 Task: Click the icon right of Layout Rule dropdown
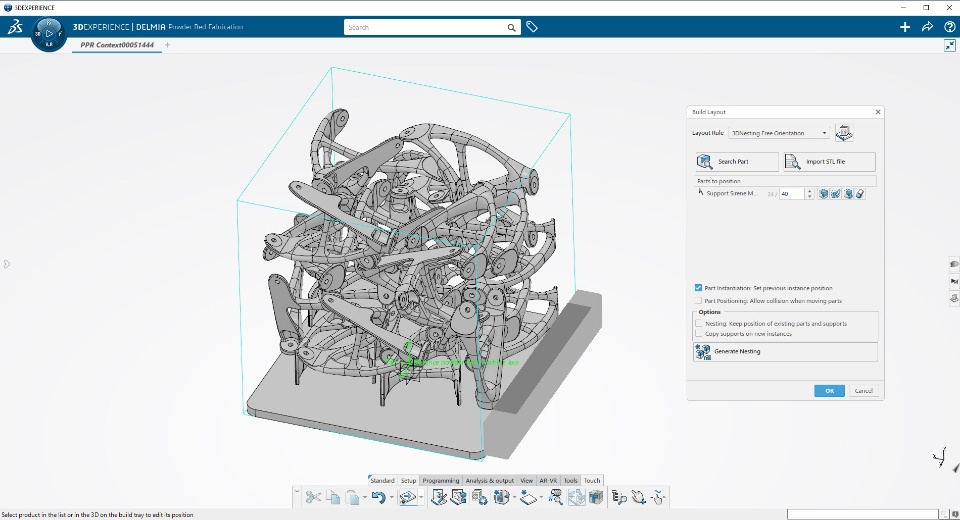[x=844, y=133]
